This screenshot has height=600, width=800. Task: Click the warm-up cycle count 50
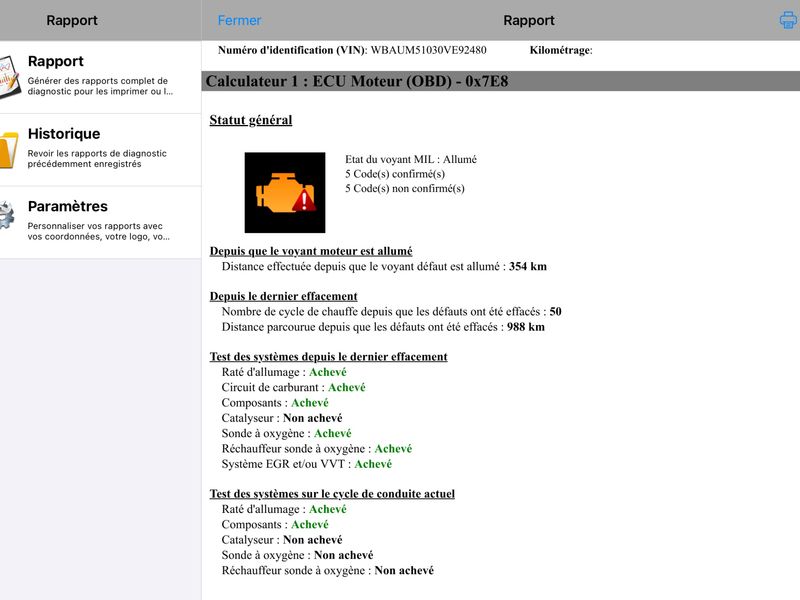pyautogui.click(x=555, y=312)
